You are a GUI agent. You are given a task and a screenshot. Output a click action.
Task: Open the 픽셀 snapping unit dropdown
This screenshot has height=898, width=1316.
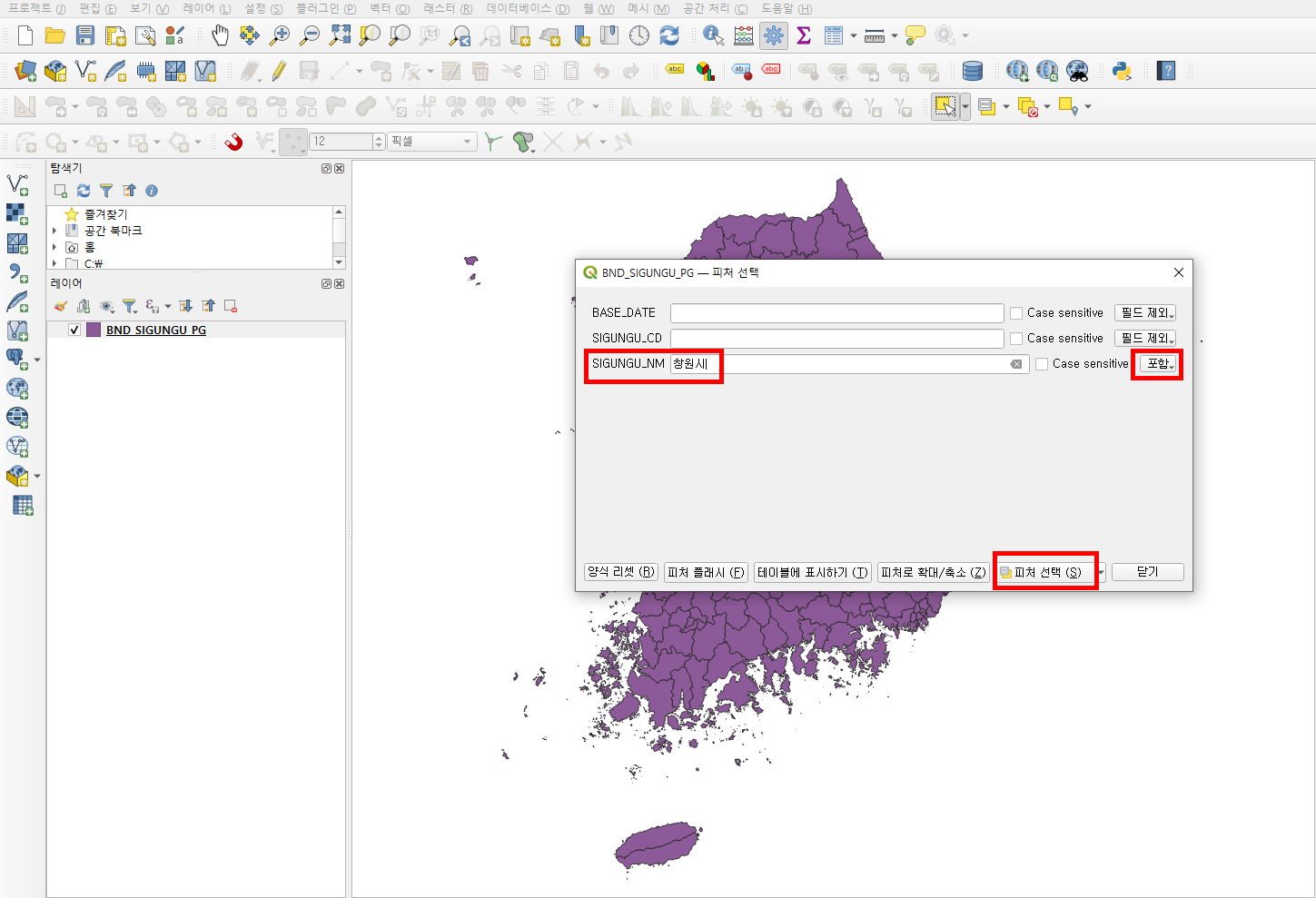pyautogui.click(x=432, y=142)
